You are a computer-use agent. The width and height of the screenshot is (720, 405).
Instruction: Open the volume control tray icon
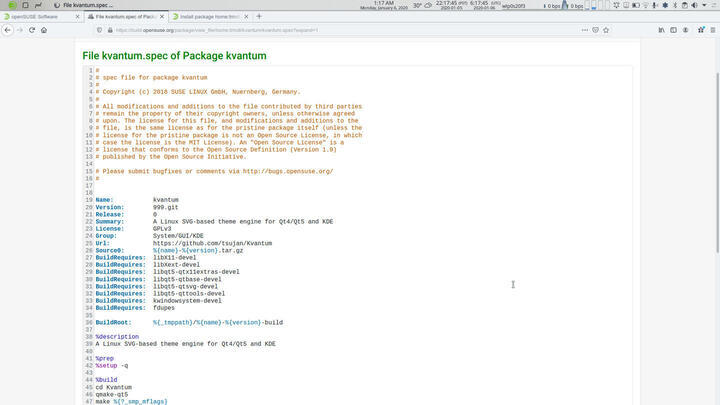pos(694,6)
